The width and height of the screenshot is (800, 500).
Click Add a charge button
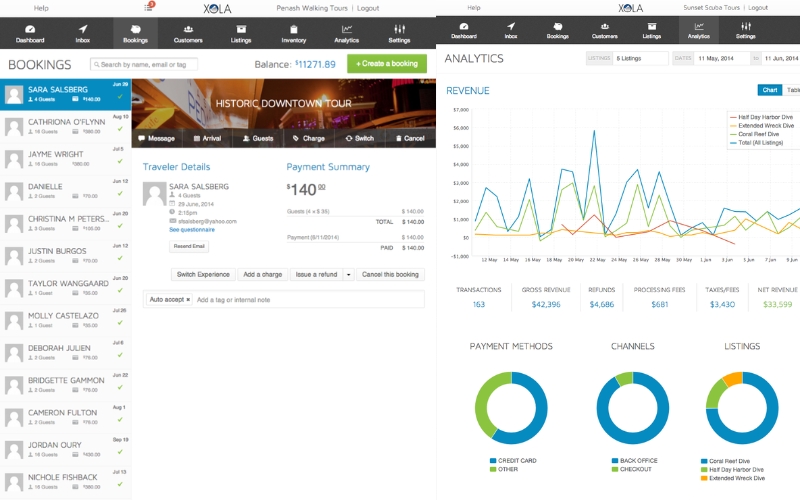coord(263,274)
